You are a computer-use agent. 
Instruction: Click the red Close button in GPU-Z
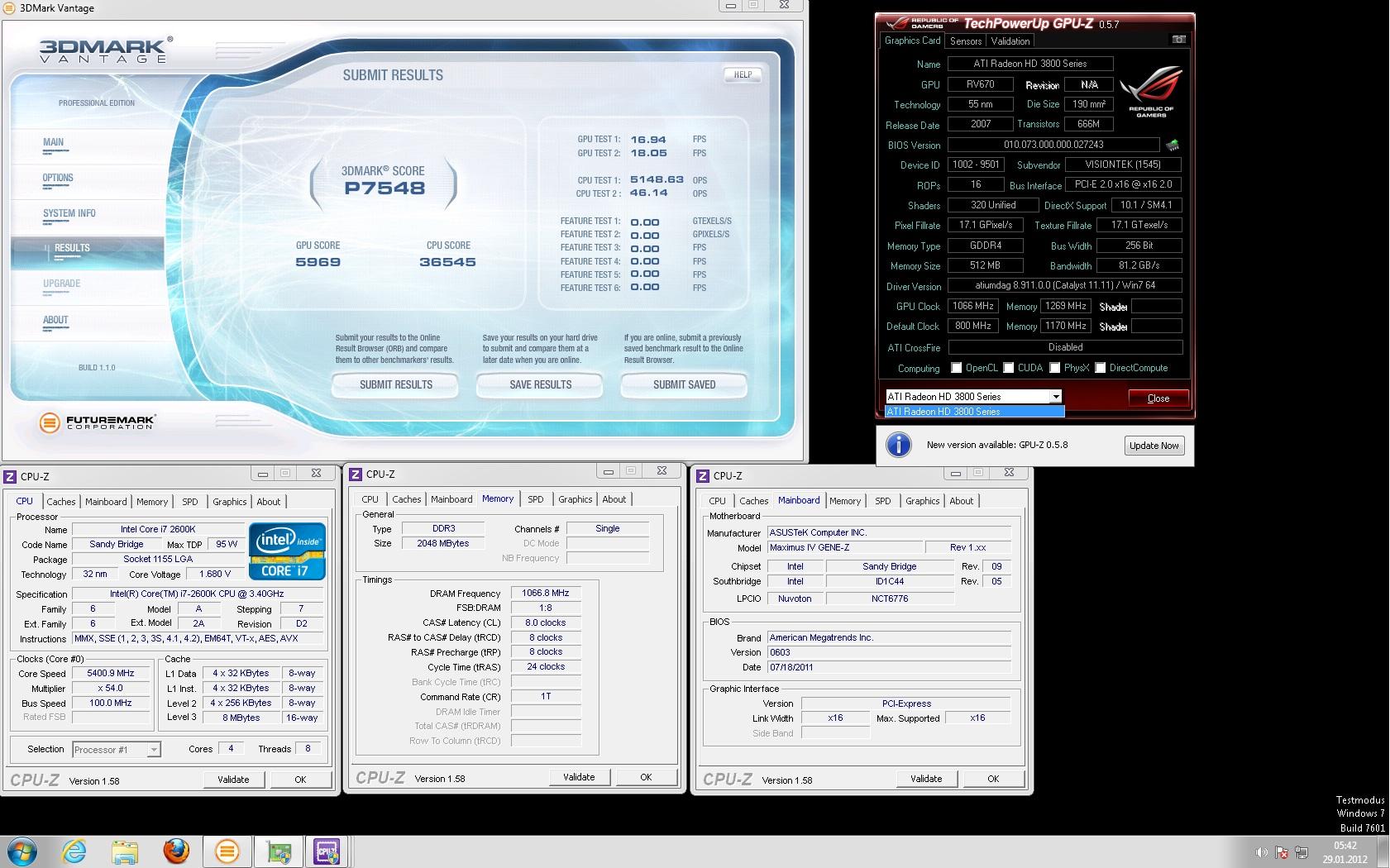1158,398
